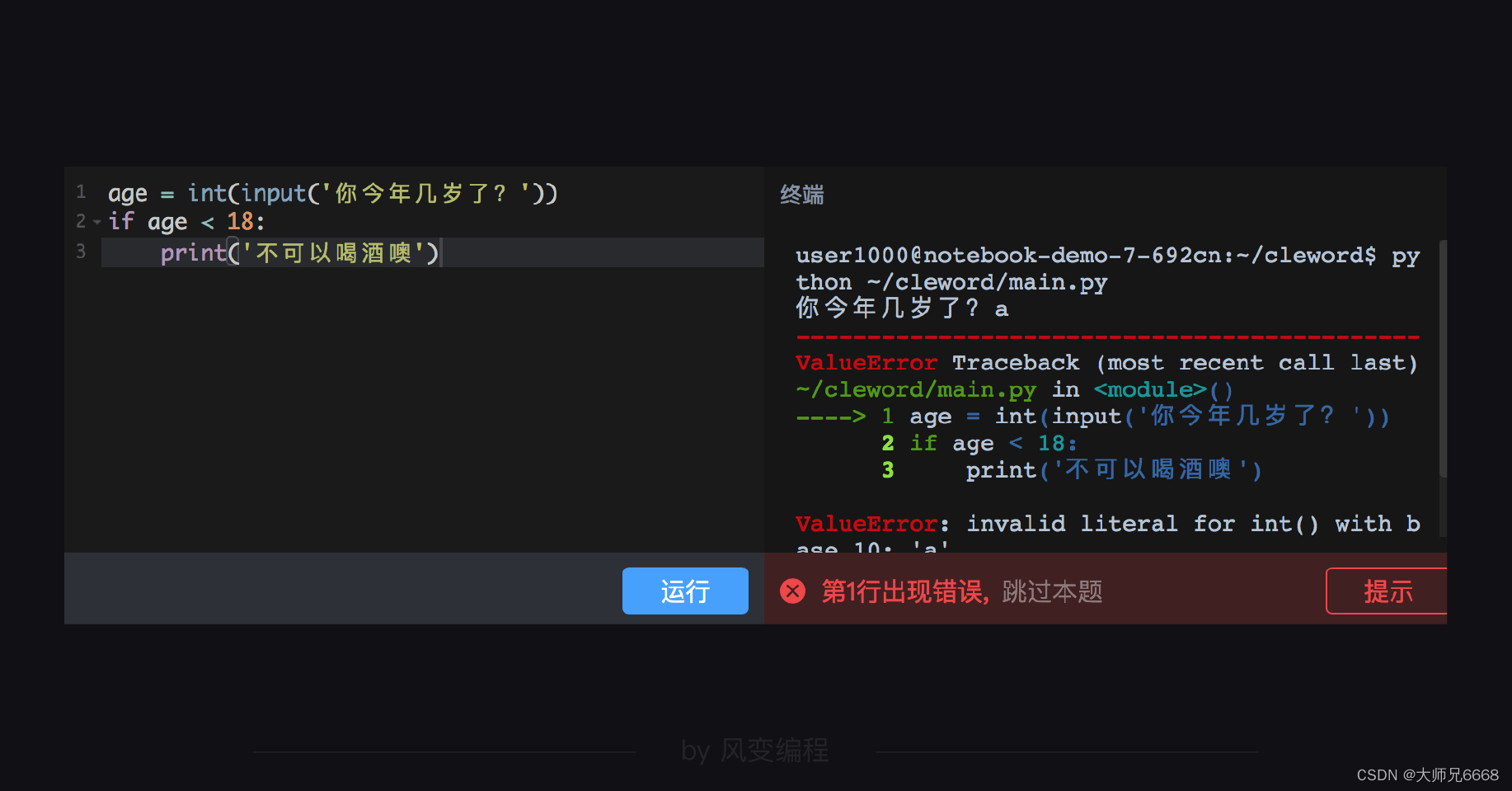
Task: Click the blue 运行 run button
Action: coord(685,591)
